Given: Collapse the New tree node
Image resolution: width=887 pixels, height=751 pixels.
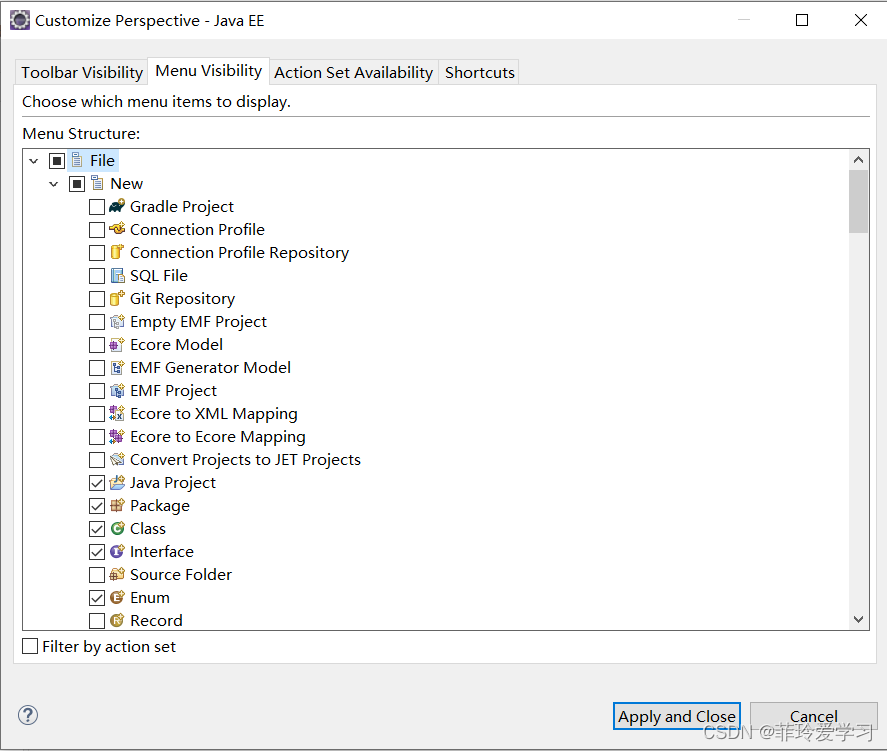Looking at the screenshot, I should pos(54,184).
